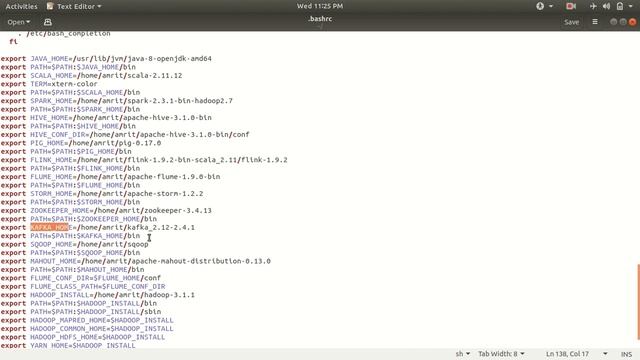Click the PATH=$PATH:$HADOOP_INSTALL/sbin line

(x=81, y=312)
